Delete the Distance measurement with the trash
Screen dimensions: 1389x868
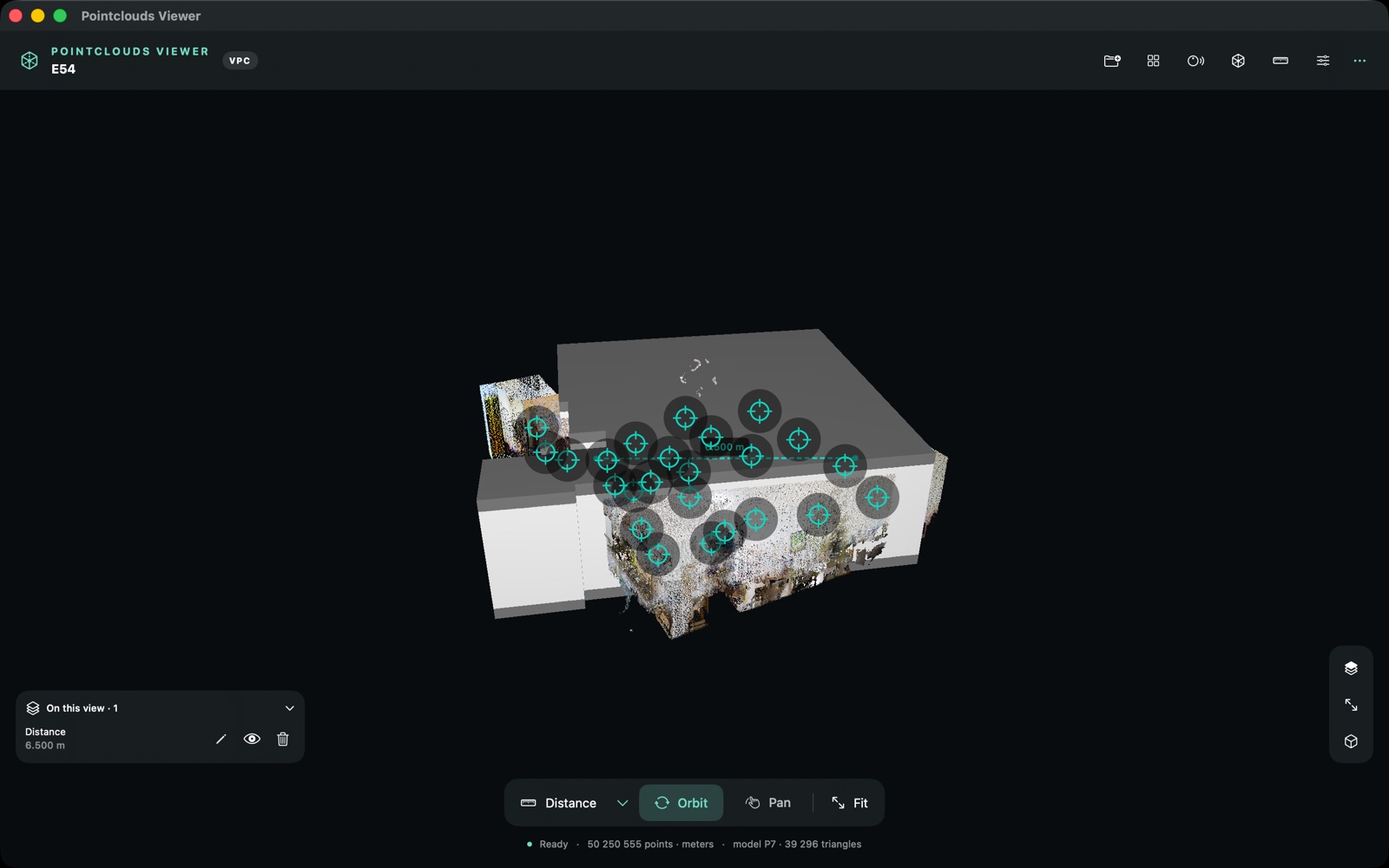pyautogui.click(x=283, y=740)
